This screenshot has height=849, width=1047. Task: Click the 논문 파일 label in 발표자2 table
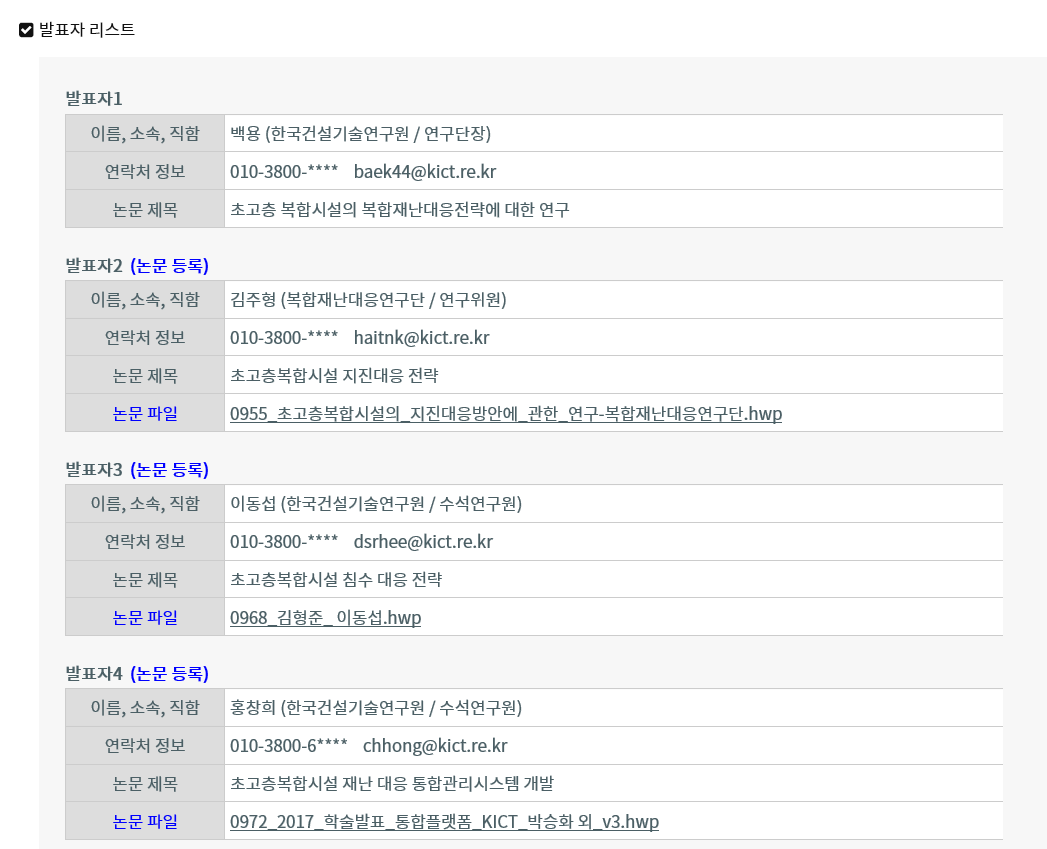click(145, 413)
